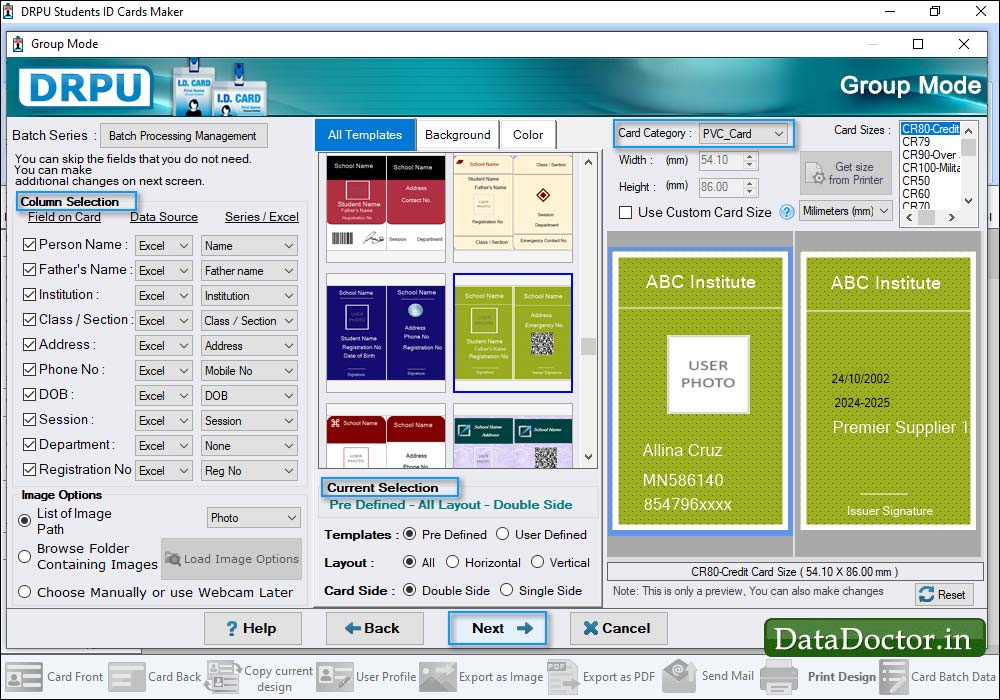Open Department series None dropdown
Viewport: 1000px width, 700px height.
(x=249, y=446)
